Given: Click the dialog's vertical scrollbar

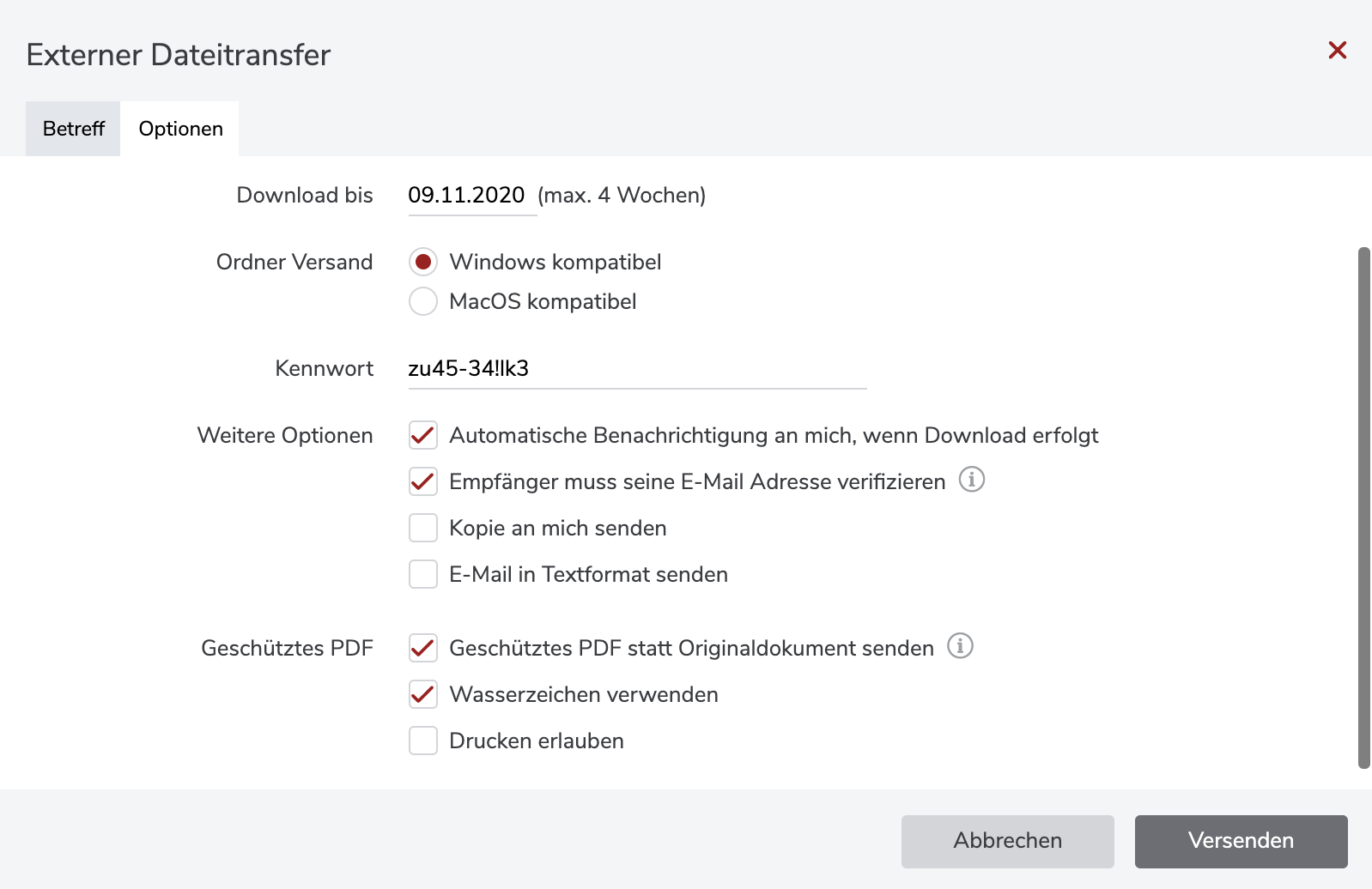Looking at the screenshot, I should tap(1363, 506).
